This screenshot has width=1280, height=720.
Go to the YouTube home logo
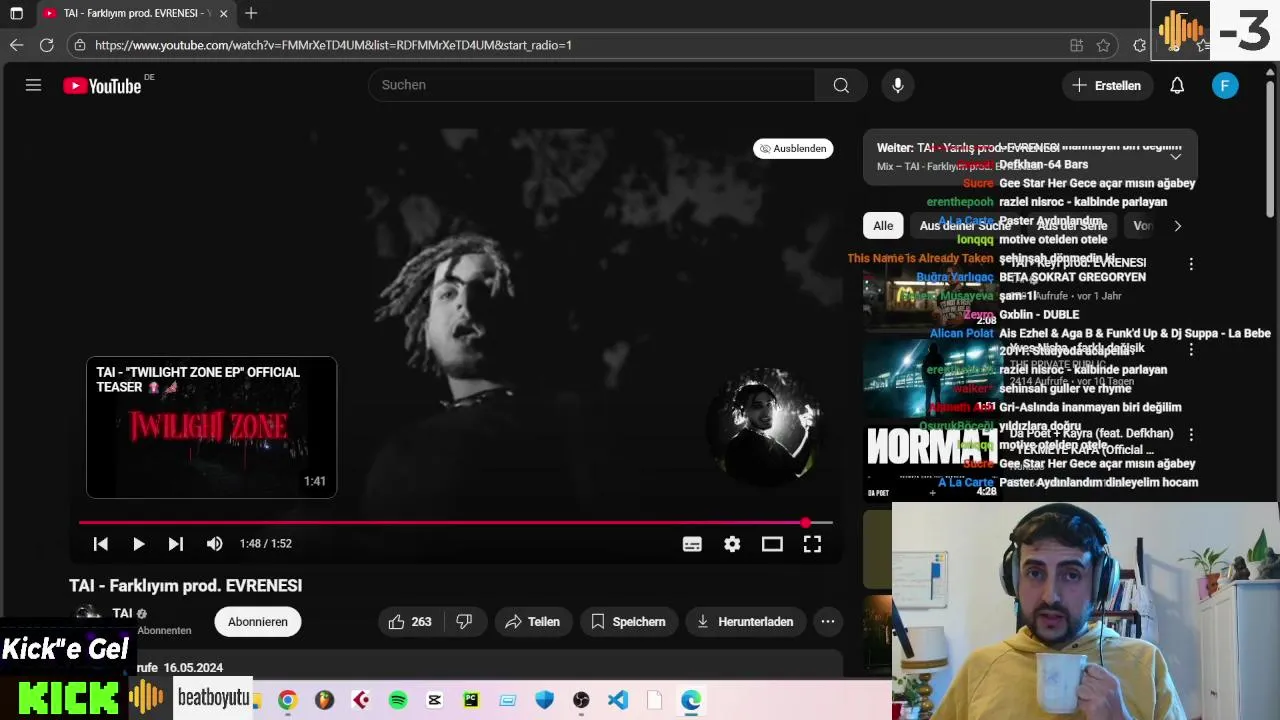pyautogui.click(x=102, y=86)
